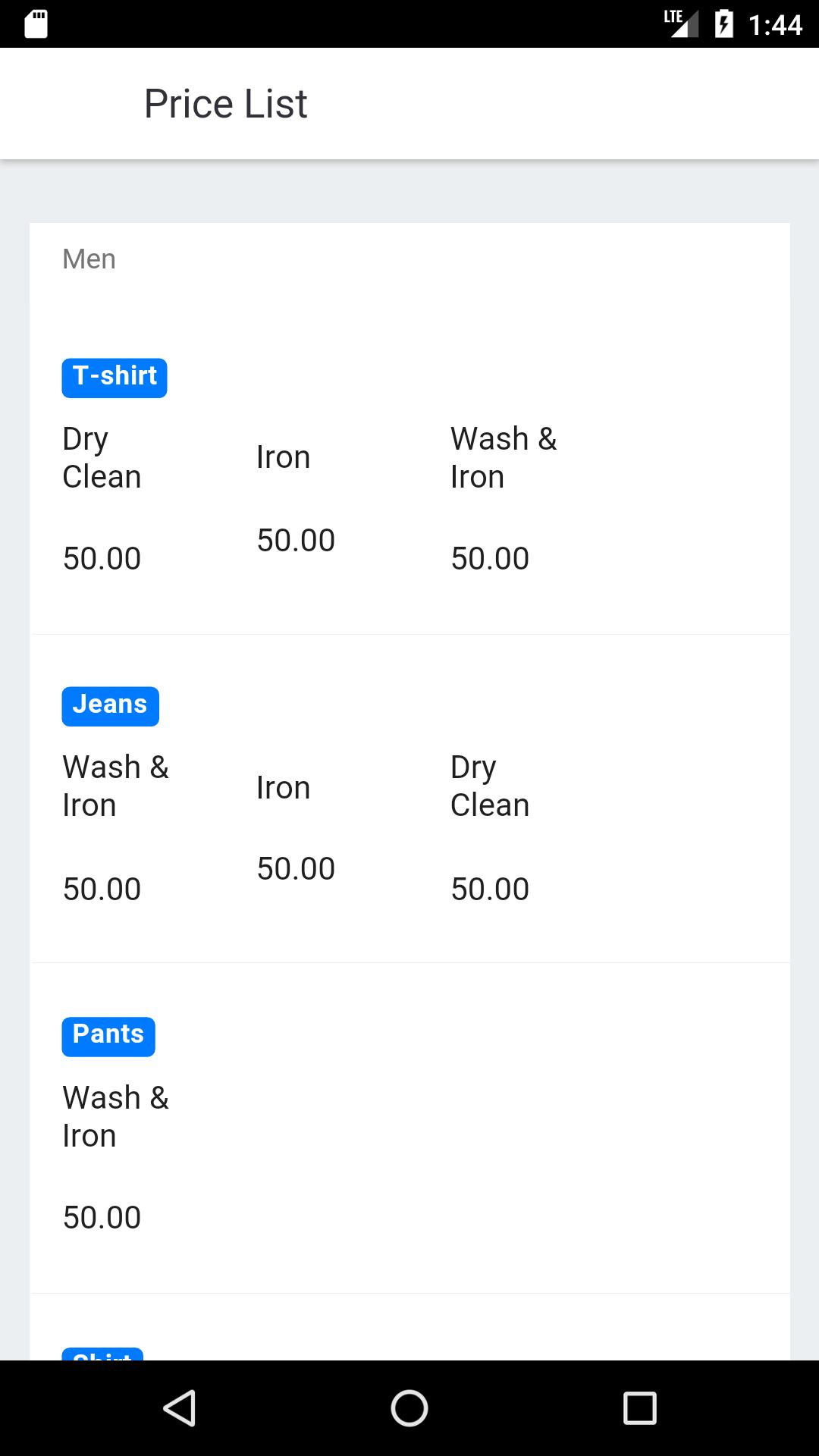819x1456 pixels.
Task: Select the Jeans category badge
Action: point(110,706)
